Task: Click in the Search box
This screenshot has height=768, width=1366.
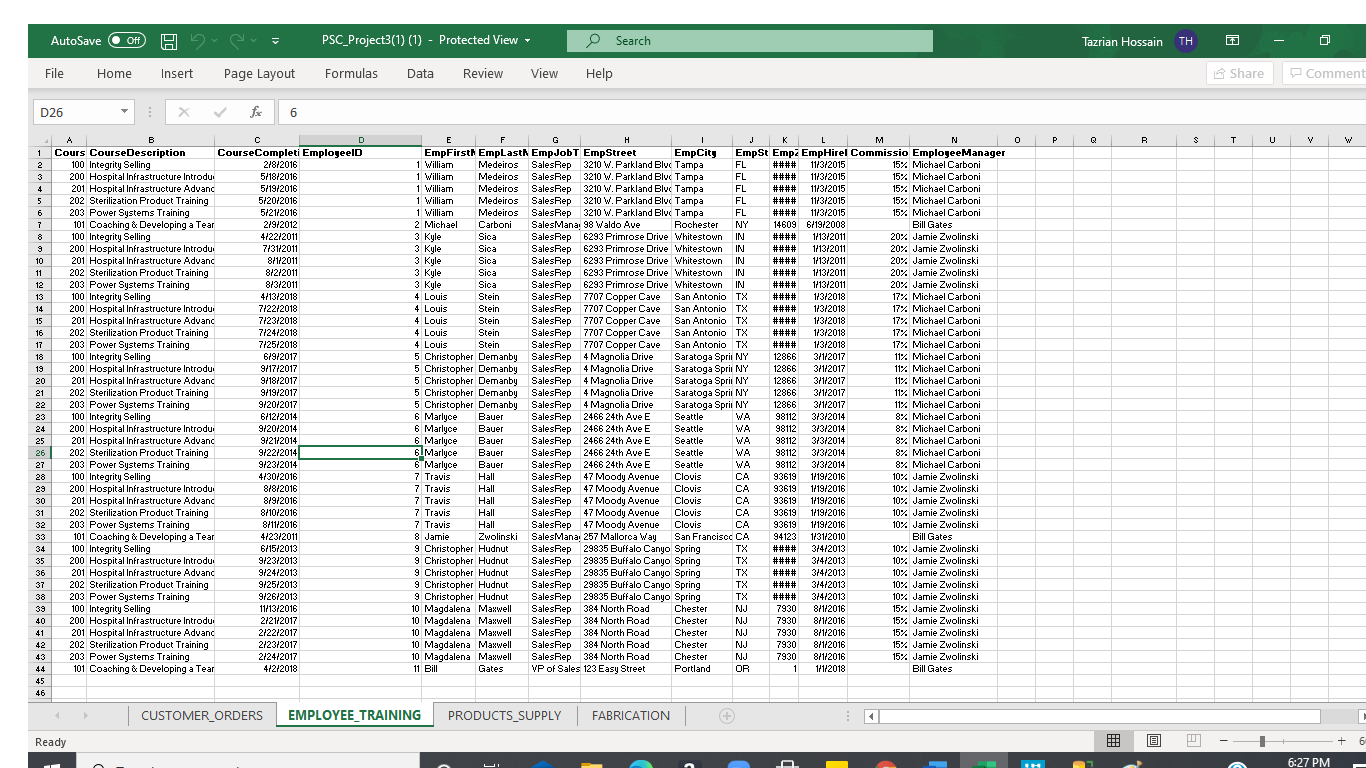Action: point(749,41)
